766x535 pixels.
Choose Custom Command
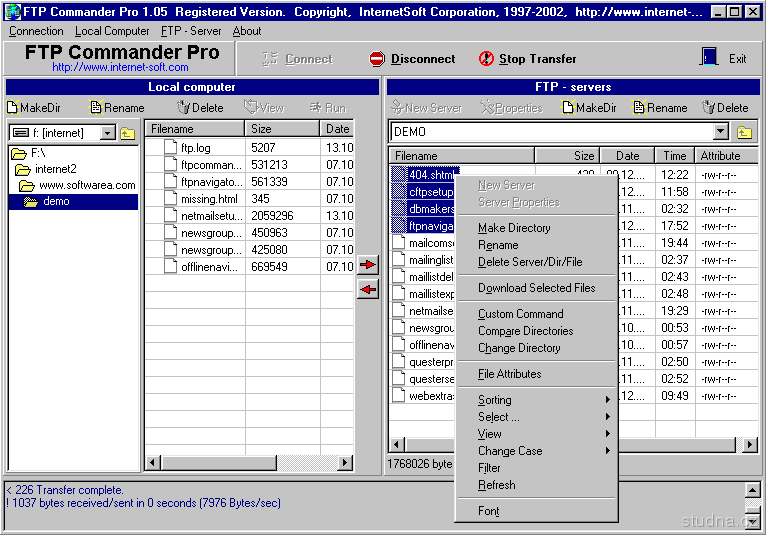[x=536, y=314]
